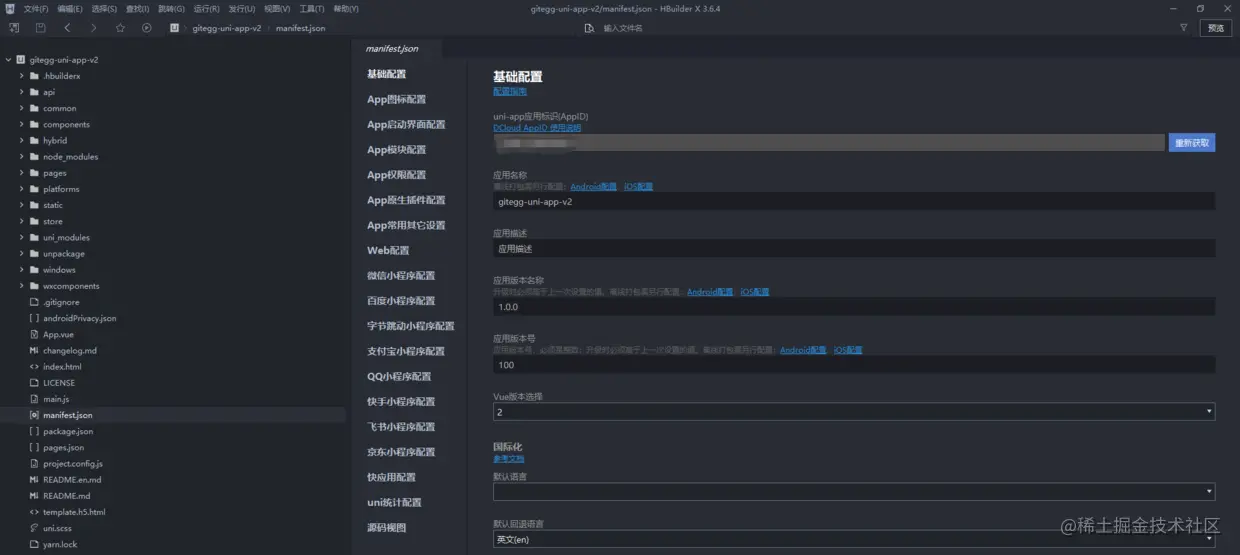Click the 重新获取 button
The image size is (1240, 555).
1192,143
